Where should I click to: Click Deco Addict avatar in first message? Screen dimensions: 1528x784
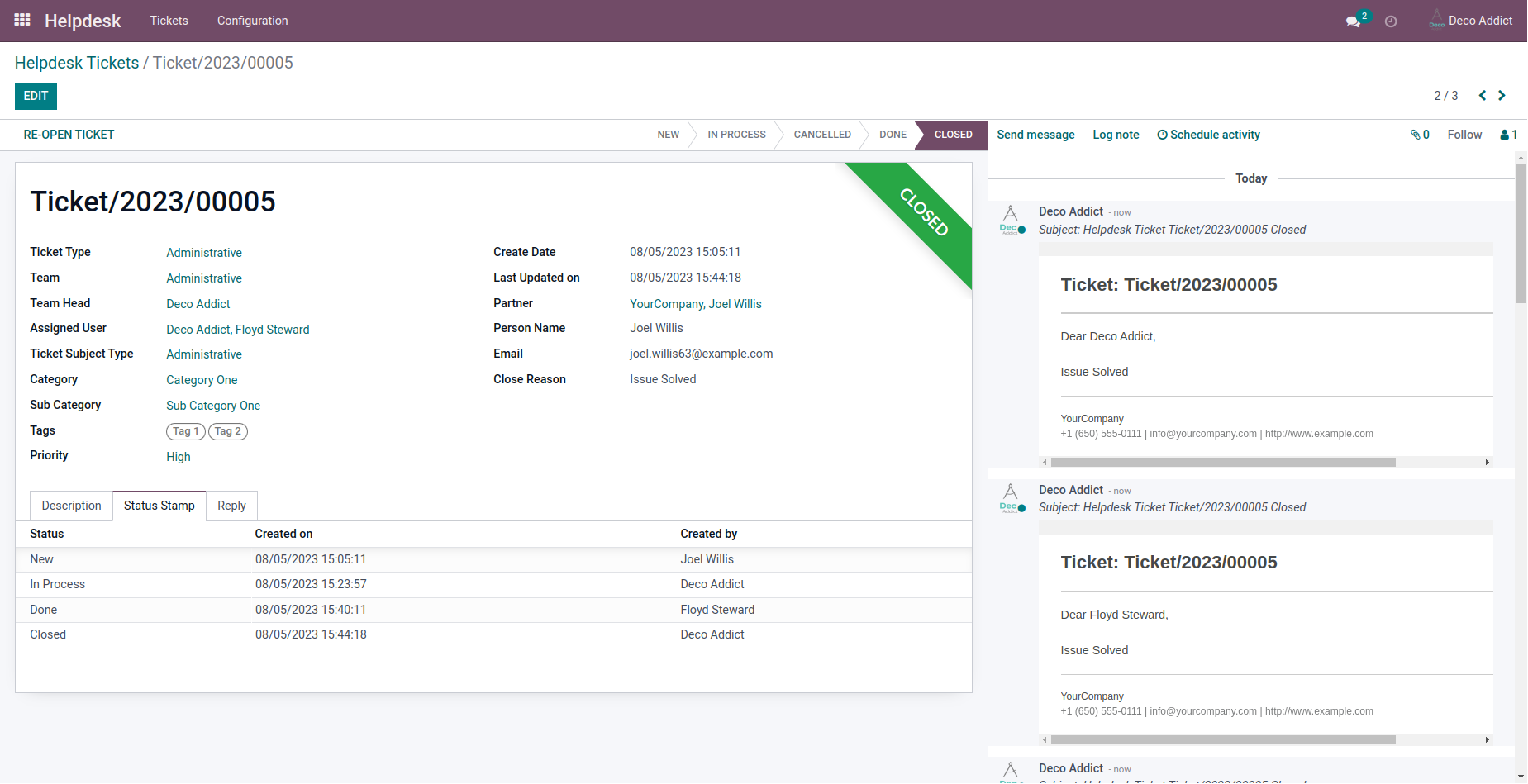[1012, 220]
